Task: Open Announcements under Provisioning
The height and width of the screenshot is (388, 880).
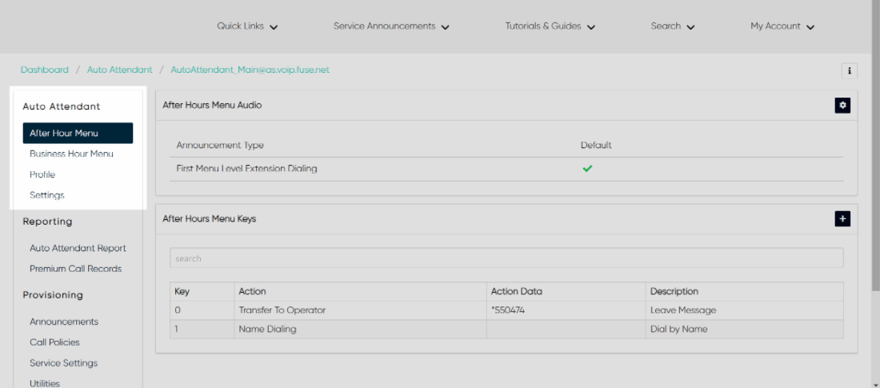Action: (63, 322)
